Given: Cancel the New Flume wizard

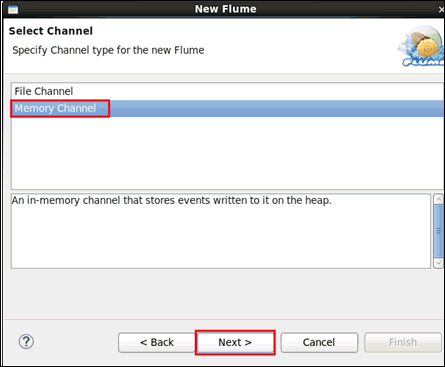Looking at the screenshot, I should click(x=319, y=342).
